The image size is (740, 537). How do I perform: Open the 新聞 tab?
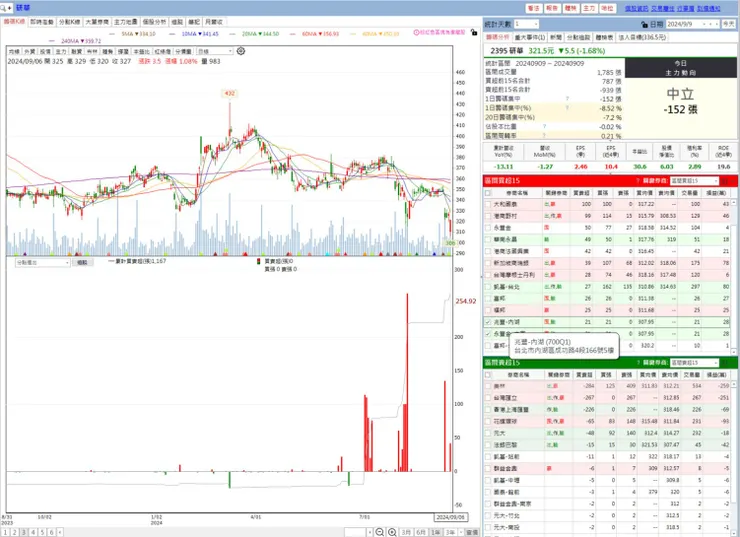[x=556, y=37]
